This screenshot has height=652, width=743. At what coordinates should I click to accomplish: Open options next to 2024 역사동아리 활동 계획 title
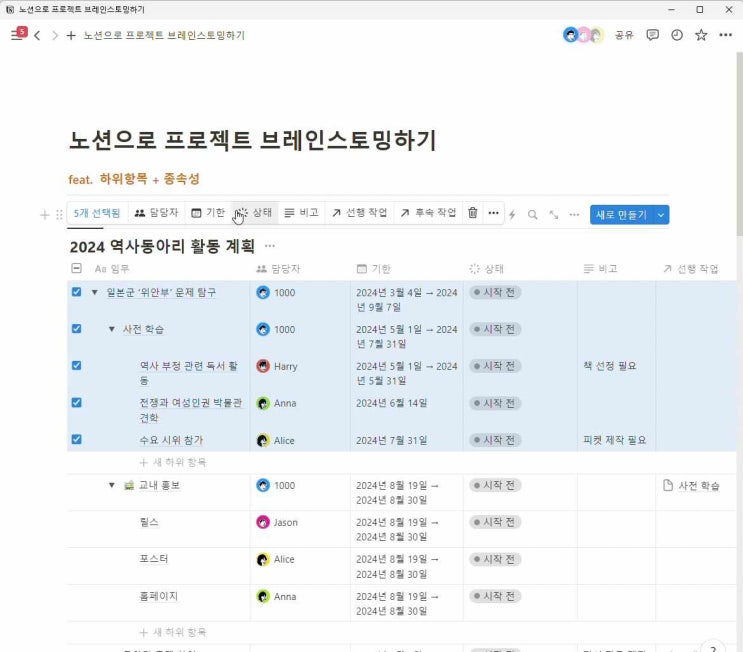click(x=270, y=245)
